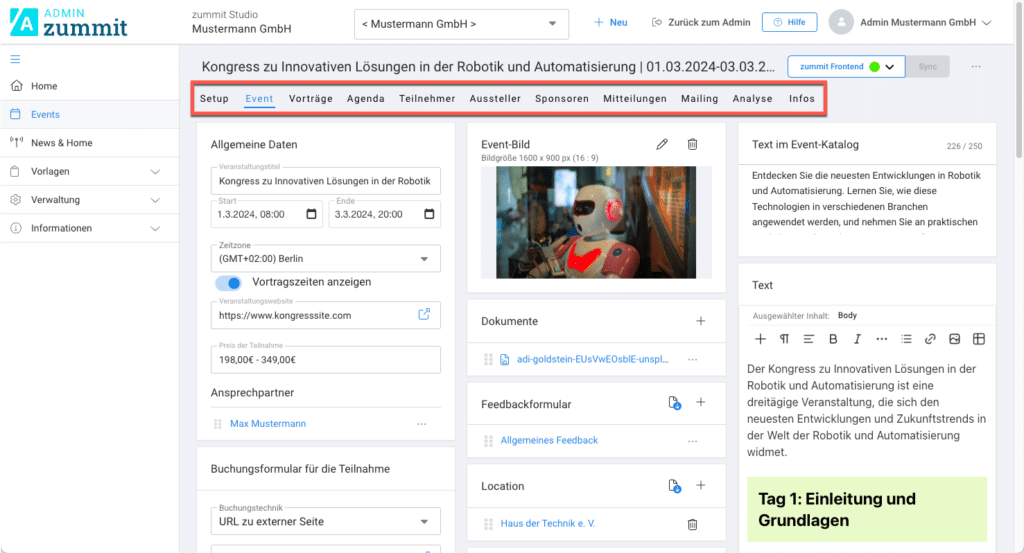The height and width of the screenshot is (553, 1024).
Task: Click the bold formatting icon in Text editor
Action: click(x=833, y=339)
